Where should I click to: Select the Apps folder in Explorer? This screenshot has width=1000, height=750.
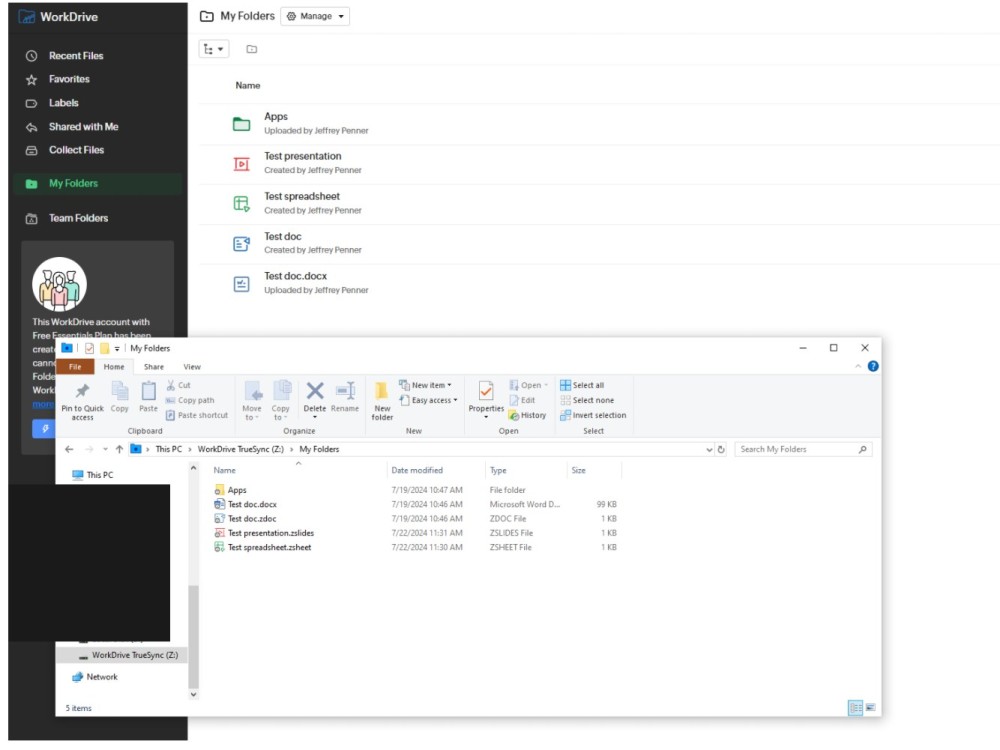[x=237, y=490]
